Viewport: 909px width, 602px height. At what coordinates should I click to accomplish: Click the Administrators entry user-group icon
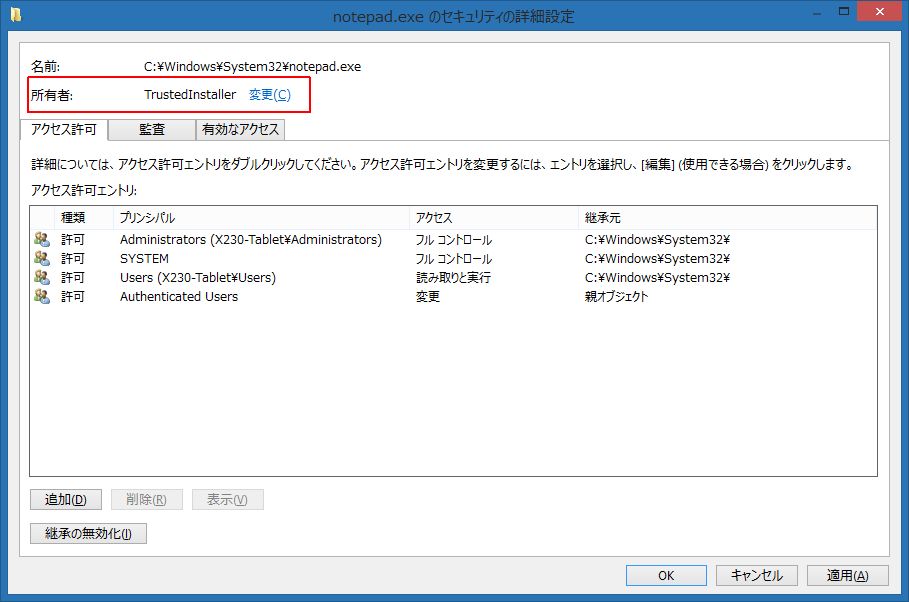click(x=41, y=240)
